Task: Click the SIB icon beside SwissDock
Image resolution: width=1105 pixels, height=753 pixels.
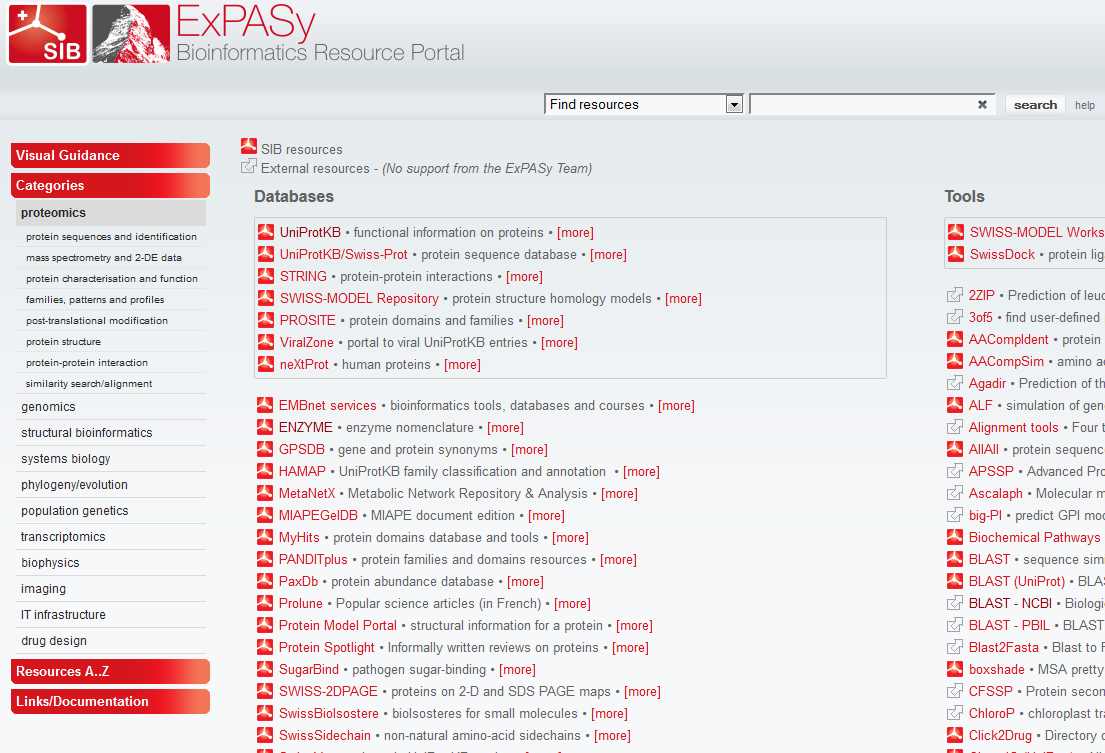Action: click(956, 254)
